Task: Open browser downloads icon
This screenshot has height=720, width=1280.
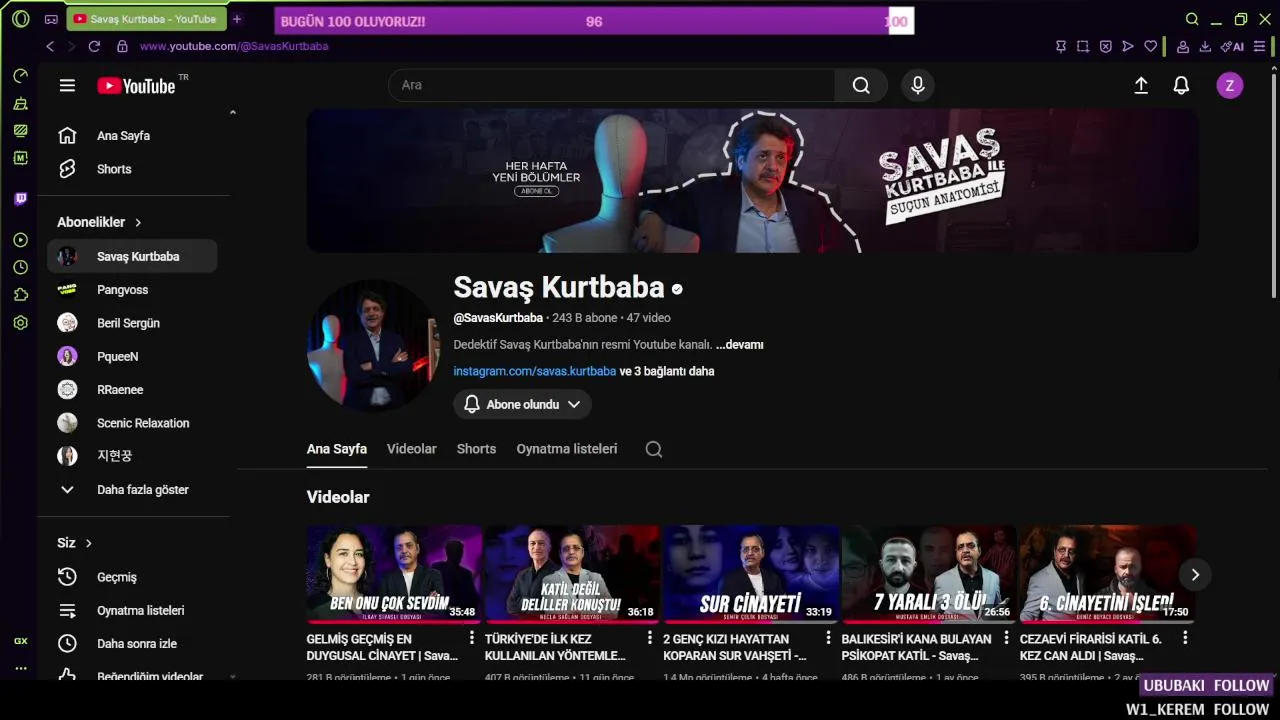Action: pos(1205,46)
